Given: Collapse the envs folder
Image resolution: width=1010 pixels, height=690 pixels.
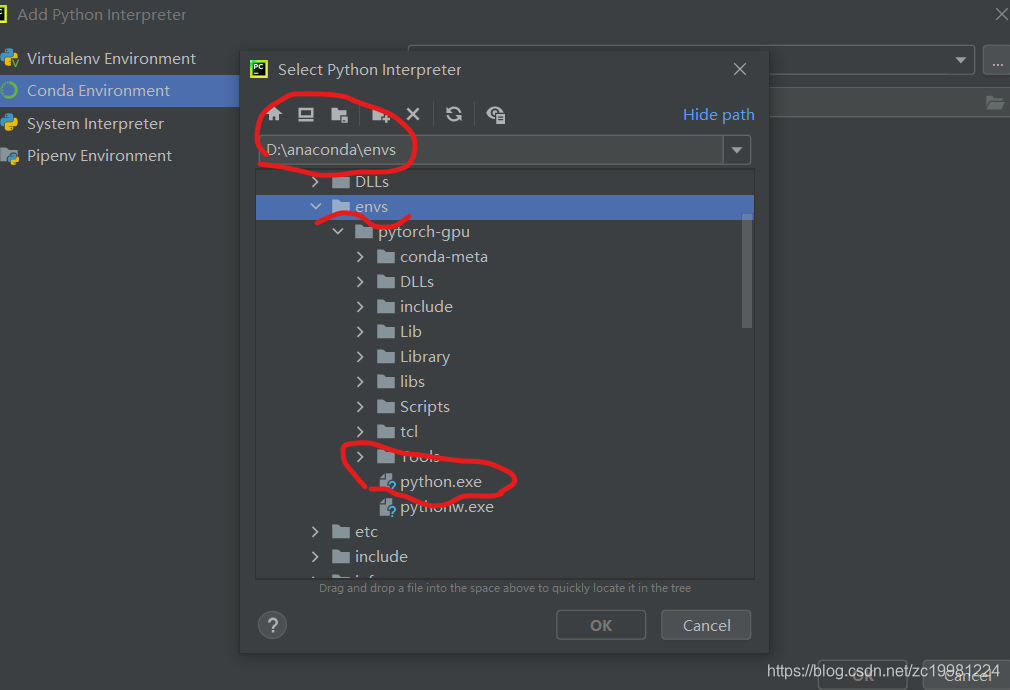Looking at the screenshot, I should coord(316,206).
